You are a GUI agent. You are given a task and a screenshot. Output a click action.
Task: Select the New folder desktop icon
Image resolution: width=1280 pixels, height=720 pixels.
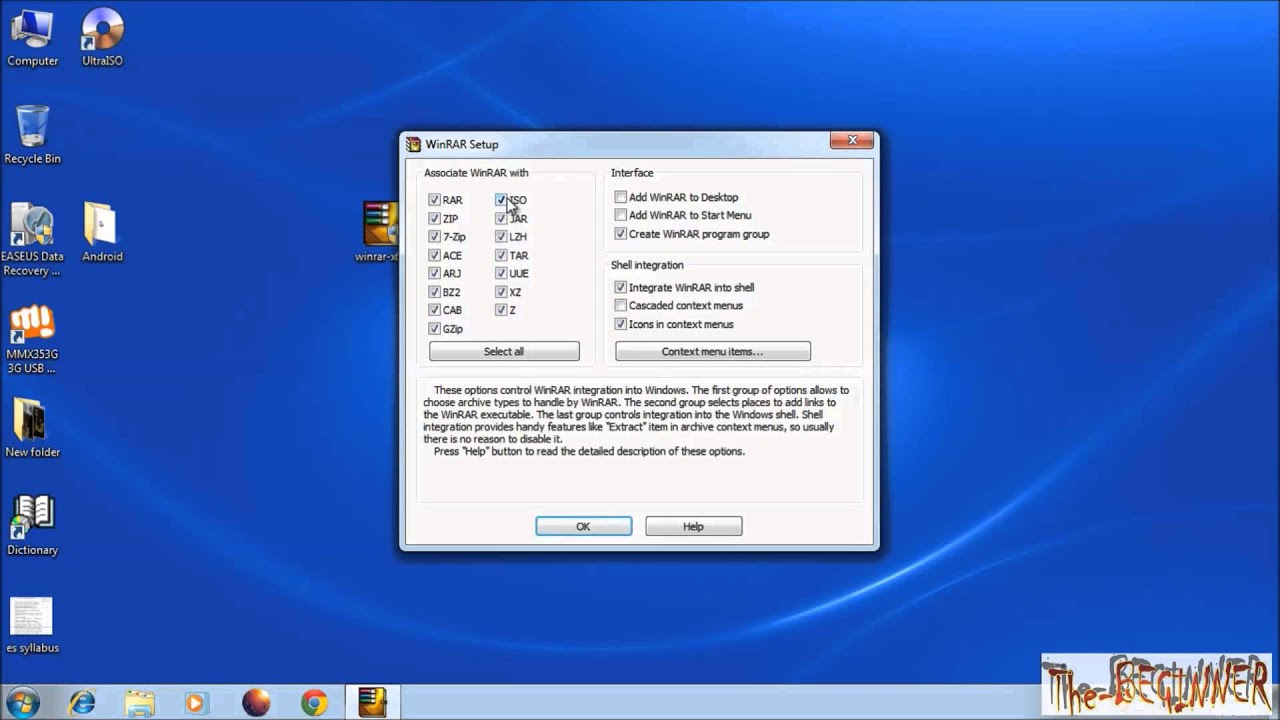point(32,428)
